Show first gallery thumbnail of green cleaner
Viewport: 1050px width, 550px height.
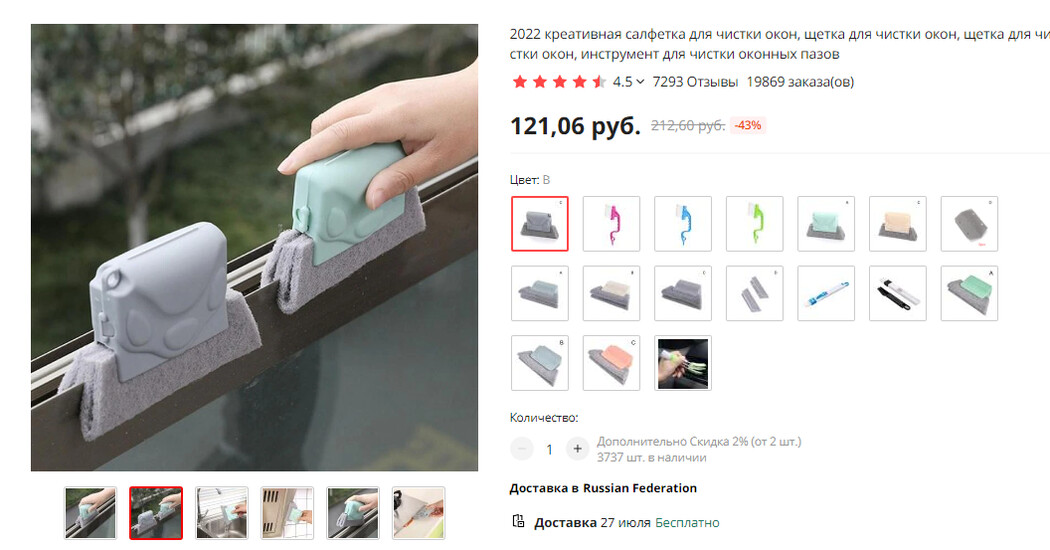click(x=90, y=513)
